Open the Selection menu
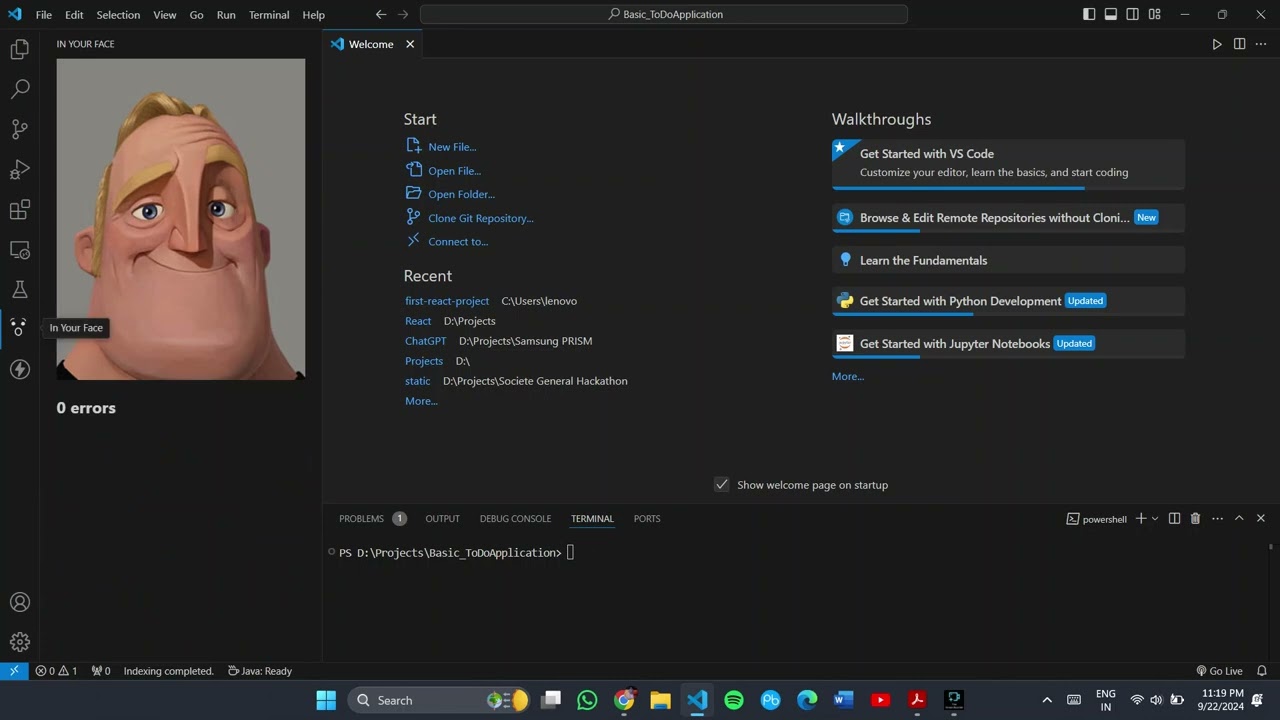Image resolution: width=1280 pixels, height=720 pixels. click(118, 15)
